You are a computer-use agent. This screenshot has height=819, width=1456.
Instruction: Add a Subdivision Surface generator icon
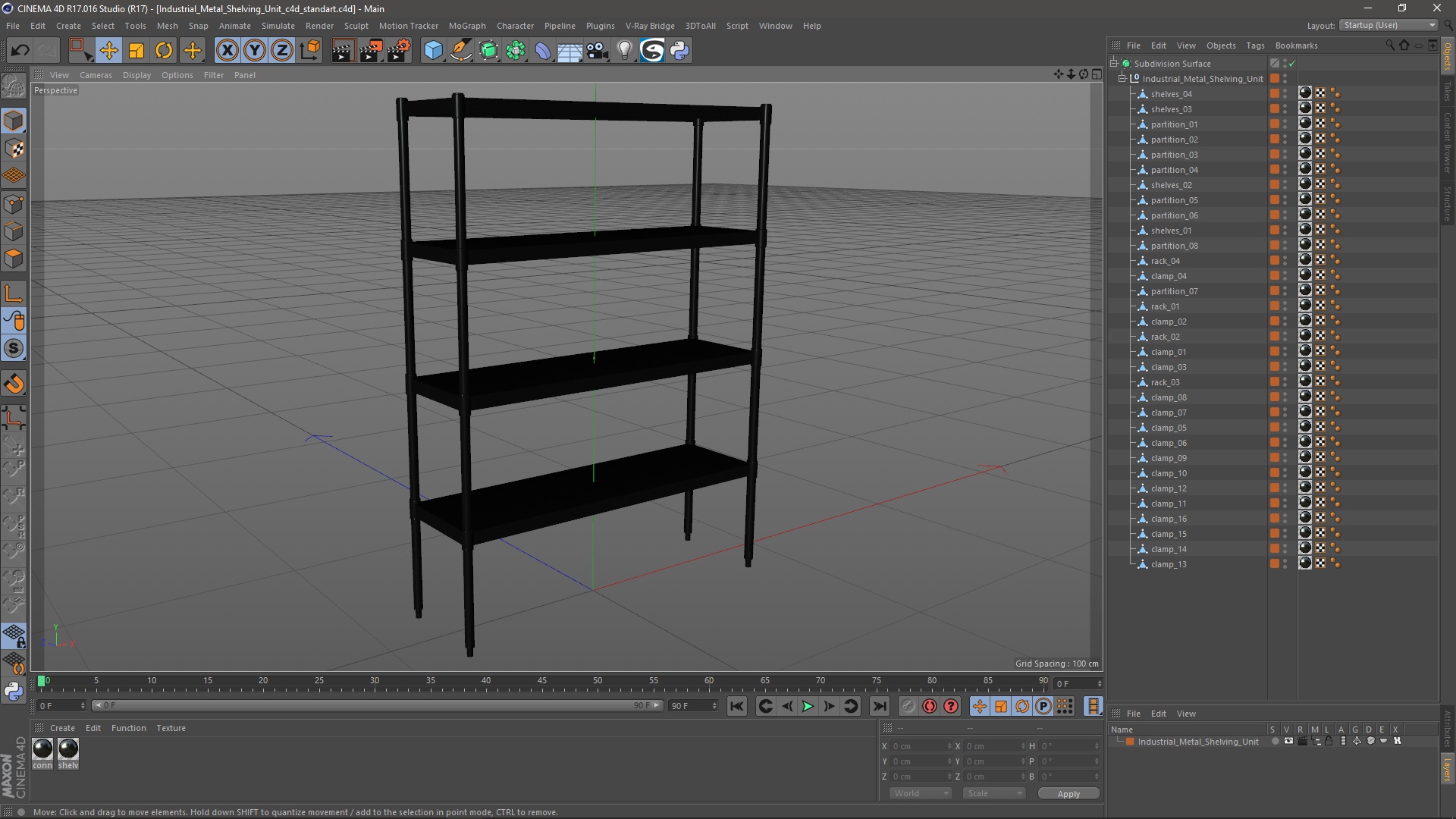488,51
